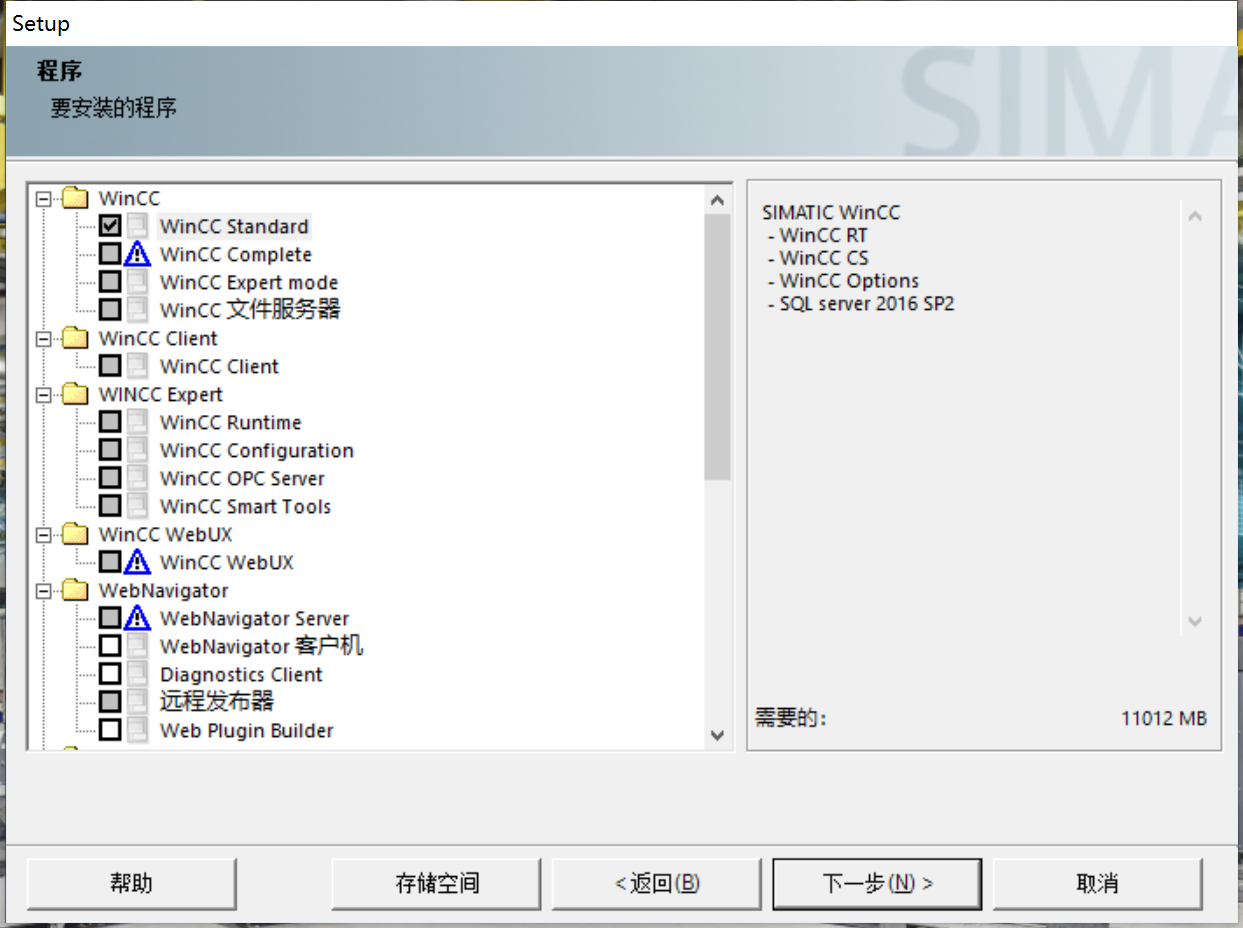Click the WebNavigator folder icon
The height and width of the screenshot is (928, 1243).
coord(76,590)
